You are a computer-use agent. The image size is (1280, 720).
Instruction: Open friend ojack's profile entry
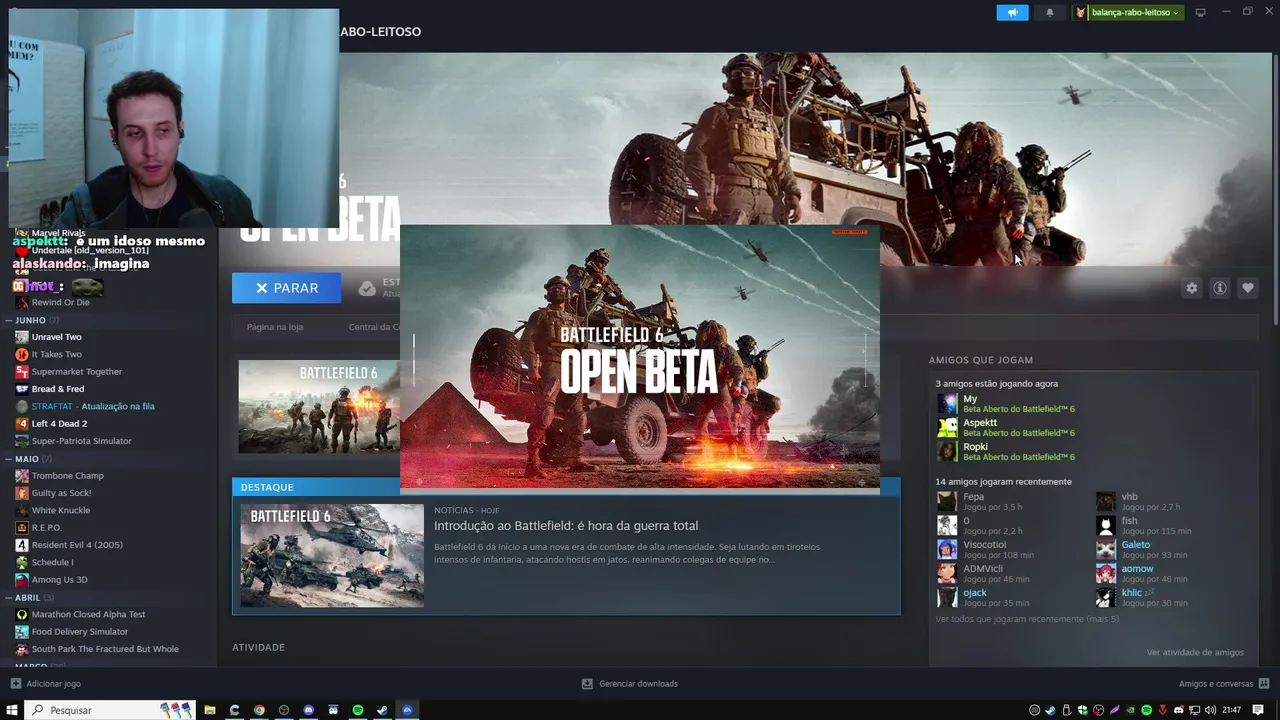pos(982,598)
